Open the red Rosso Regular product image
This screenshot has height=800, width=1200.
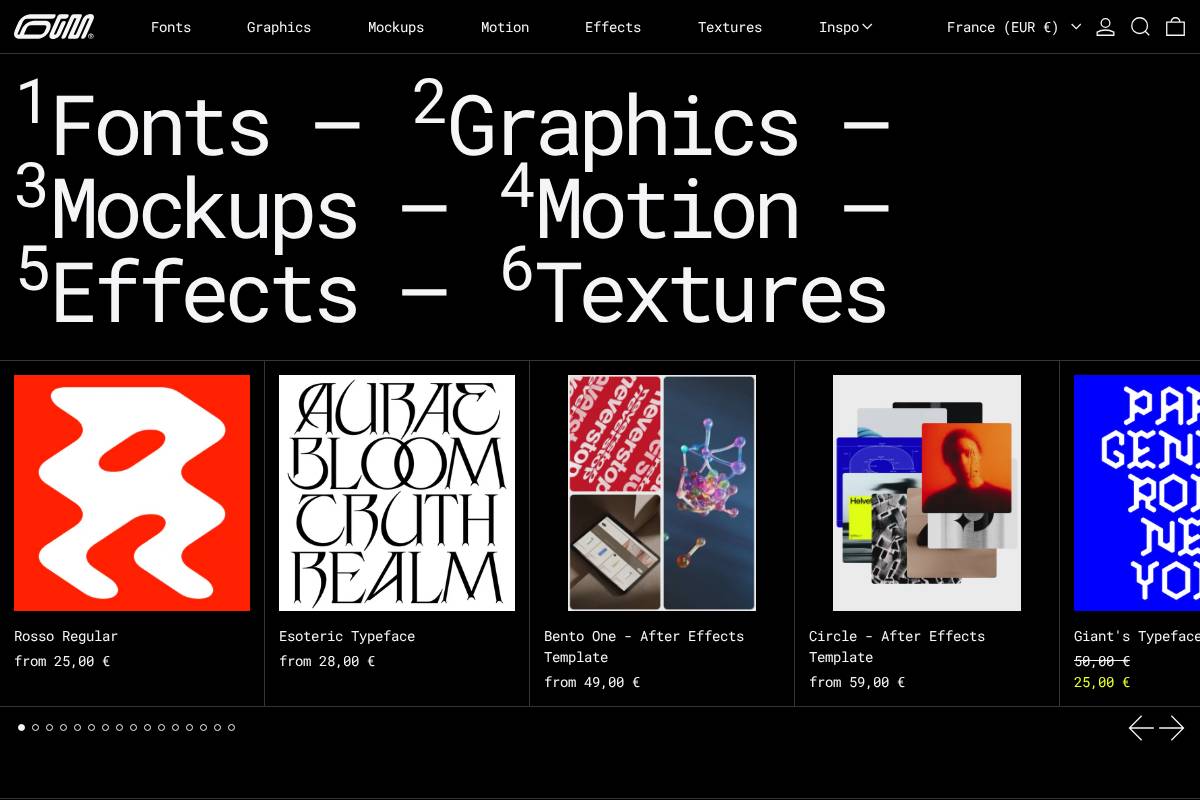(x=132, y=493)
